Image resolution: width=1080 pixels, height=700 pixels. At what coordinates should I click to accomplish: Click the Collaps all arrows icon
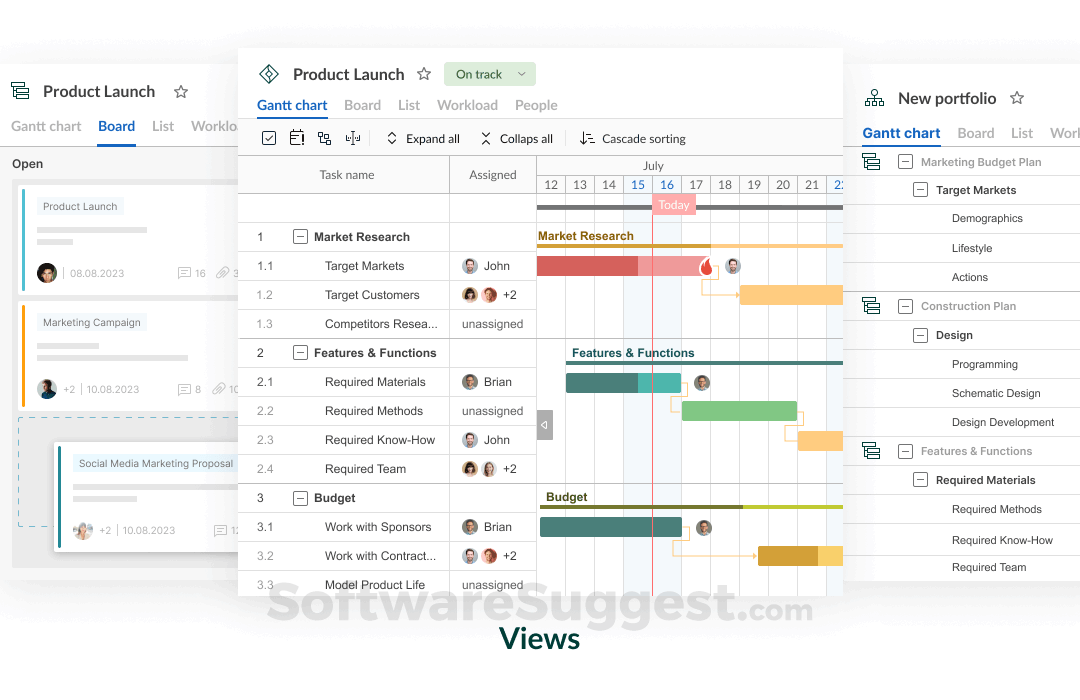pyautogui.click(x=486, y=138)
